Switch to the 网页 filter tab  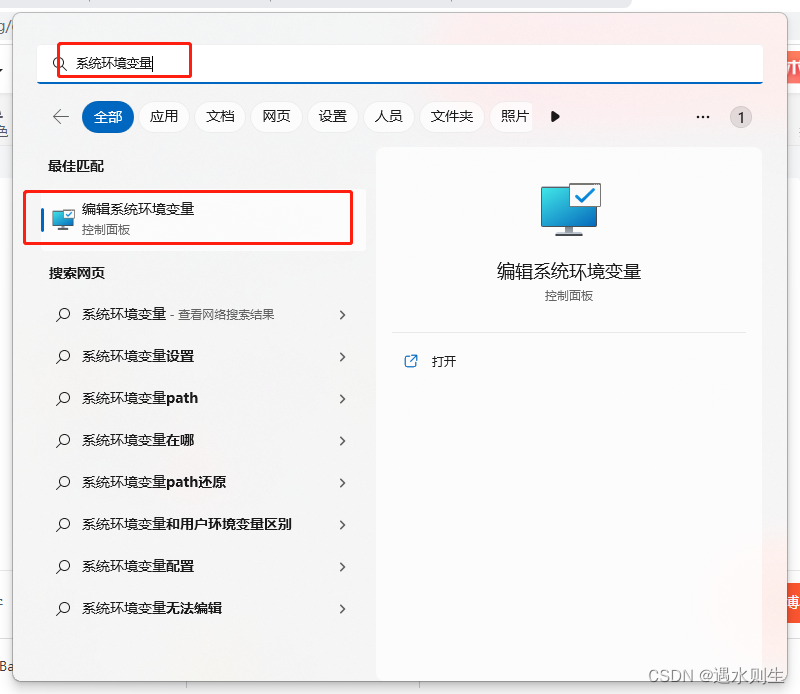pos(277,117)
